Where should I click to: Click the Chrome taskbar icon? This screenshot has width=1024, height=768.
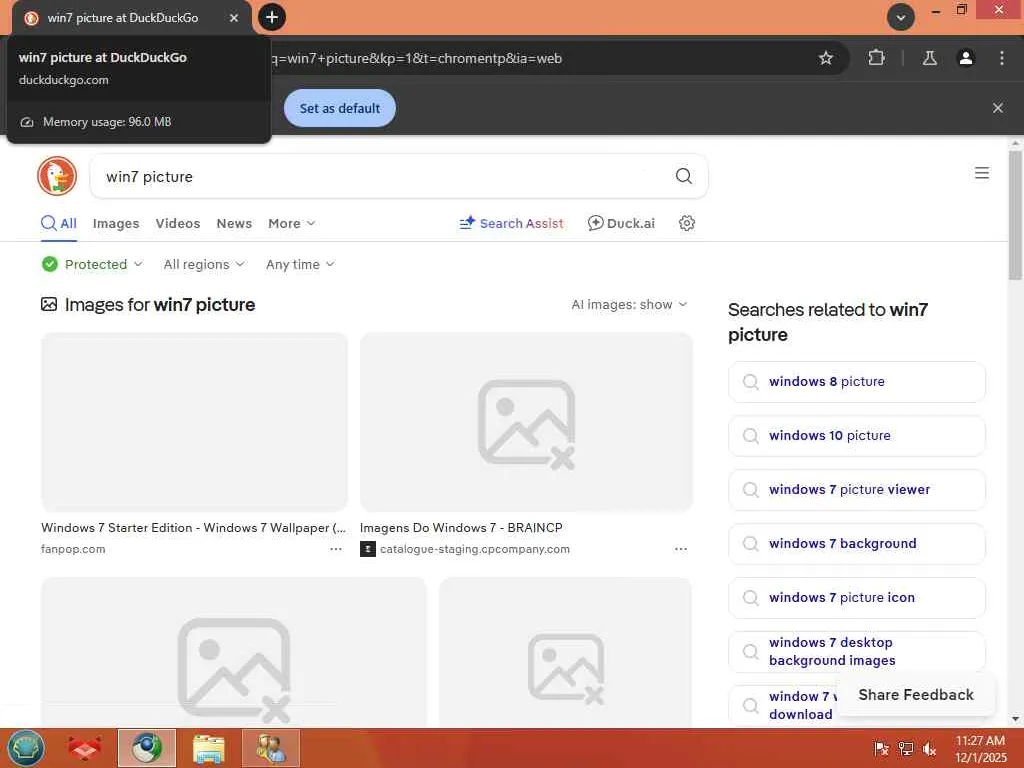point(147,748)
